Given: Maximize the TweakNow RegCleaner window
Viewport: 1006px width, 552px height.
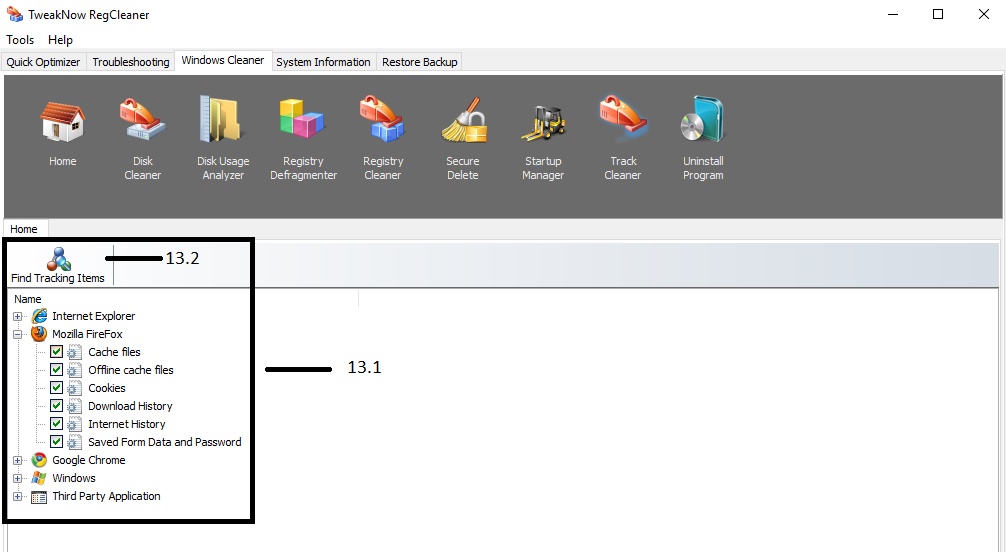Looking at the screenshot, I should (x=938, y=14).
